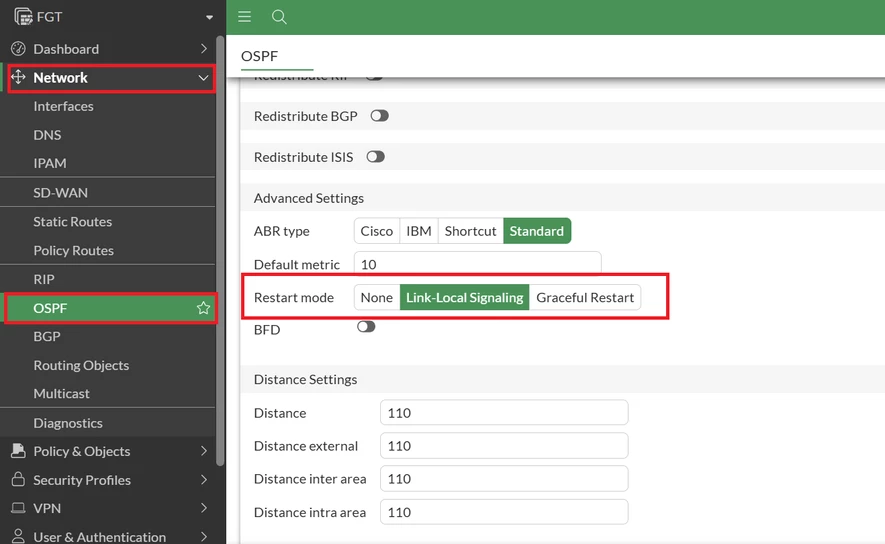The image size is (885, 544).
Task: Click the VPN laptop icon
Action: tap(18, 508)
